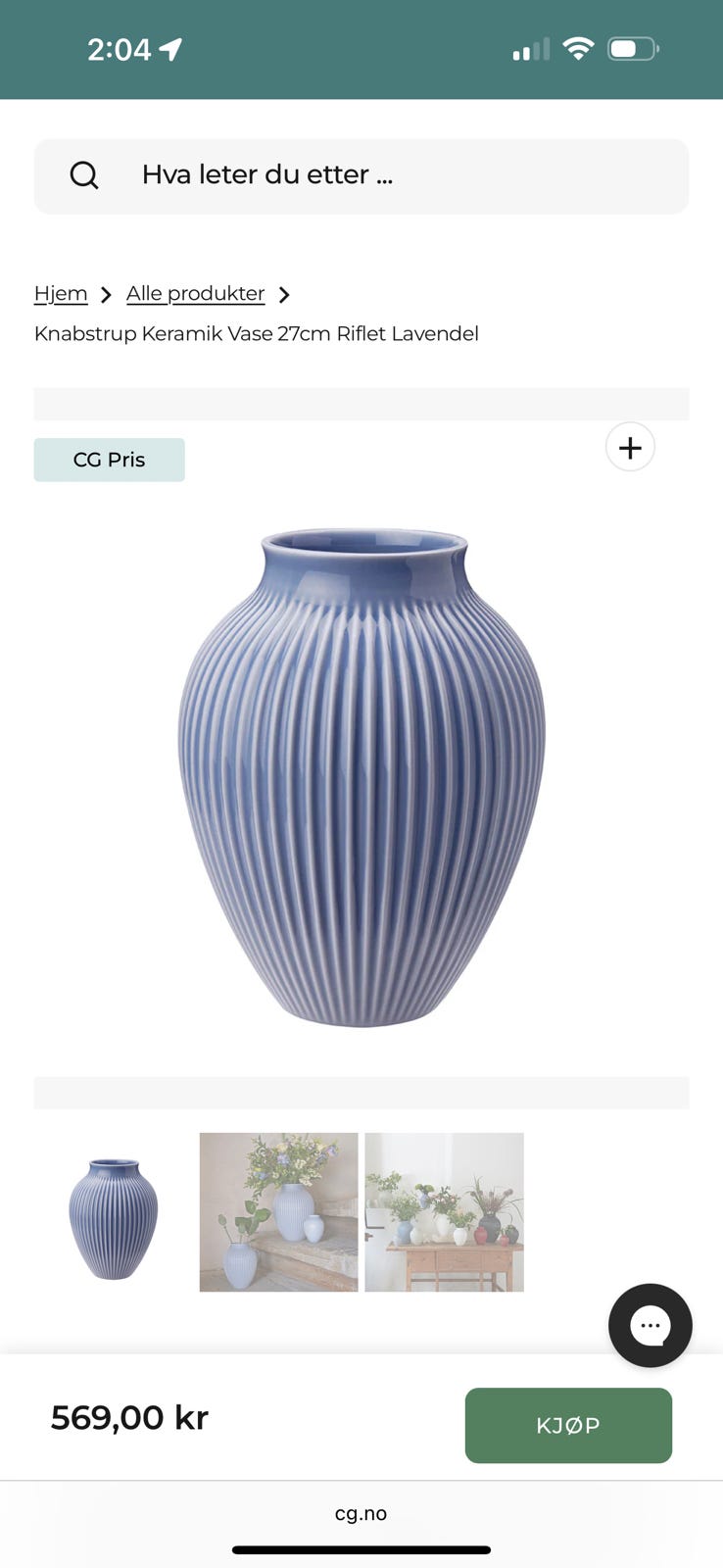Buy the vase with KJØP button
723x1568 pixels.
pyautogui.click(x=568, y=1425)
